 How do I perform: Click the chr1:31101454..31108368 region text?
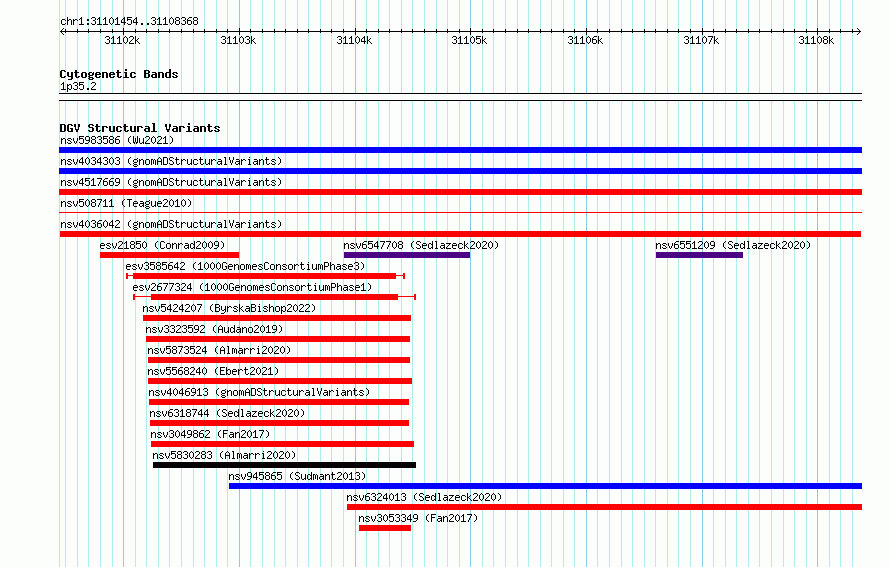pyautogui.click(x=129, y=22)
